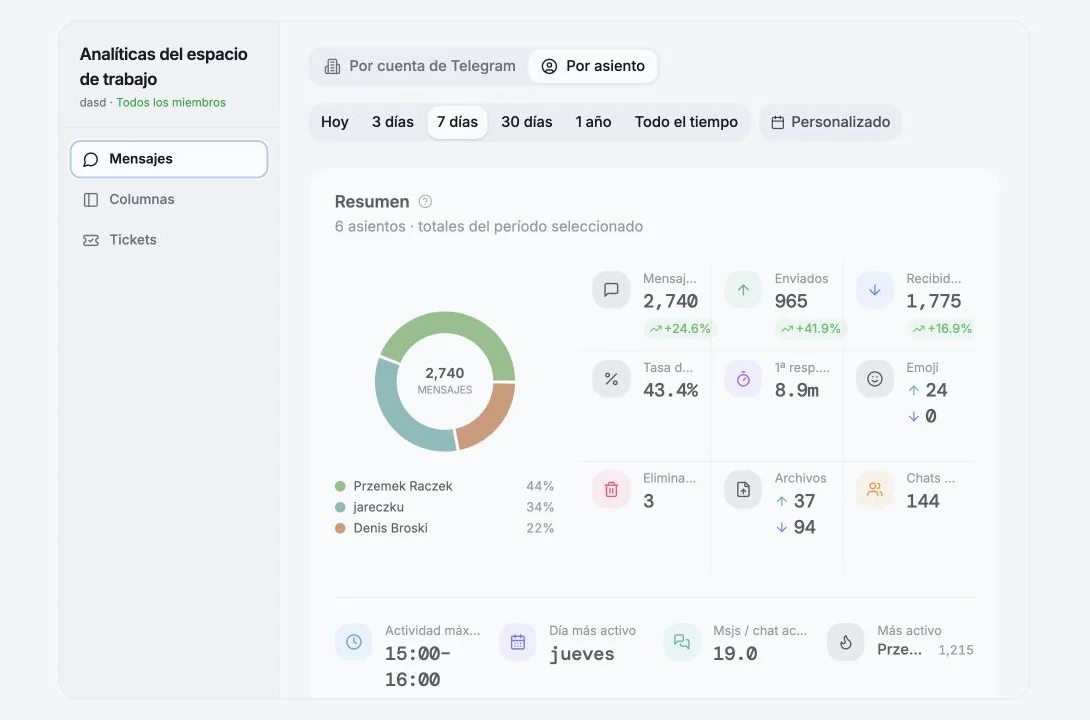Click the message bubble icon for Mensaj... stat
Screen dimensions: 1090x720
pyautogui.click(x=611, y=290)
